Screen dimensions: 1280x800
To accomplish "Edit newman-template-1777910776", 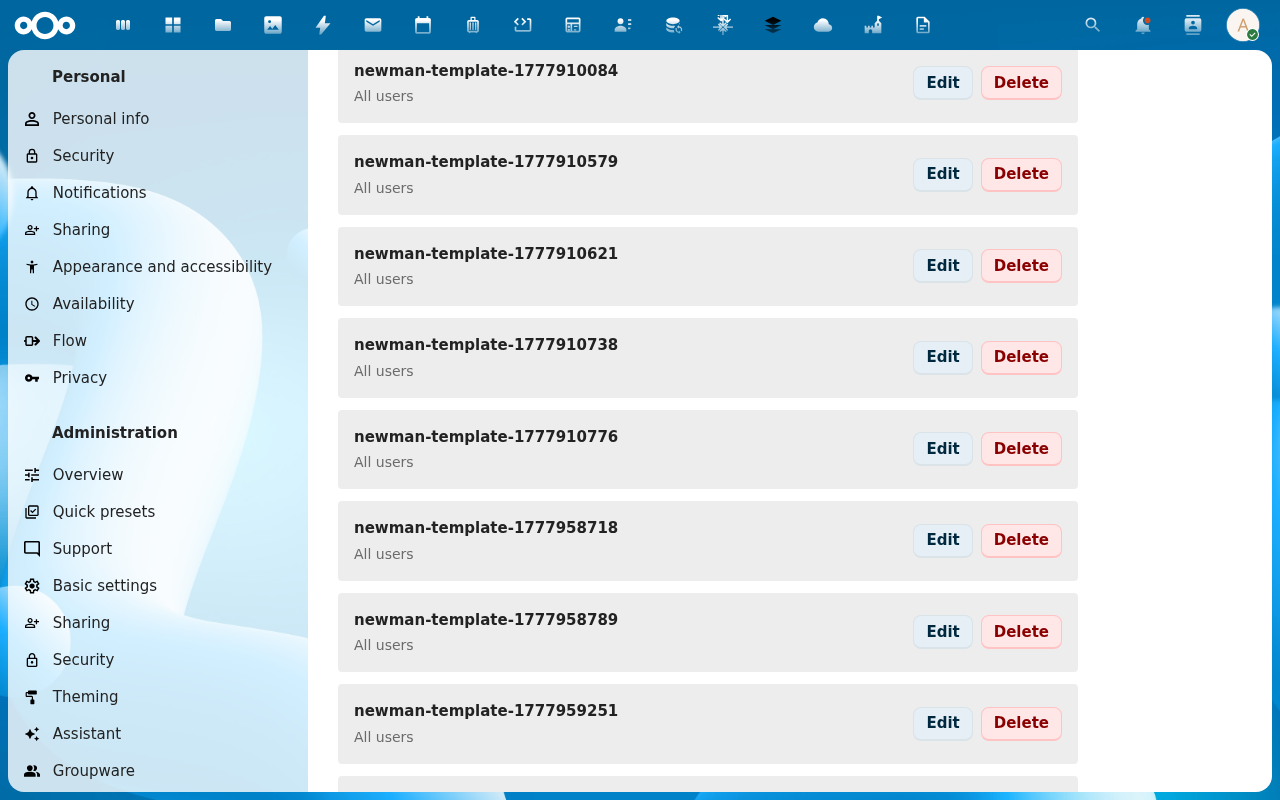I will (x=943, y=449).
